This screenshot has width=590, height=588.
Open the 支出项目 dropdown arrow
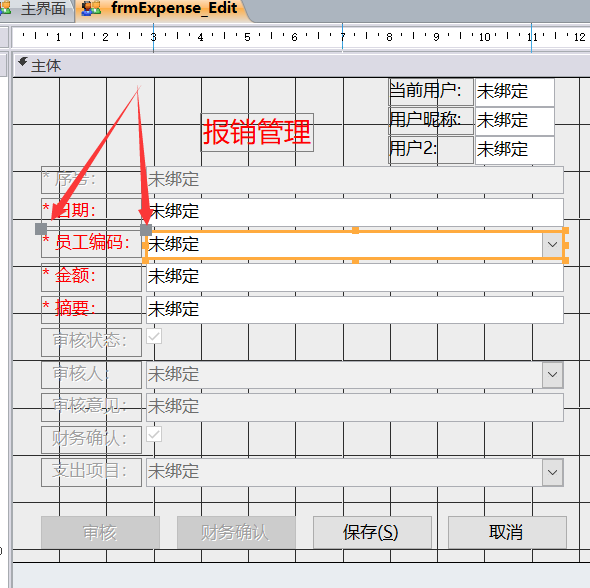(552, 473)
